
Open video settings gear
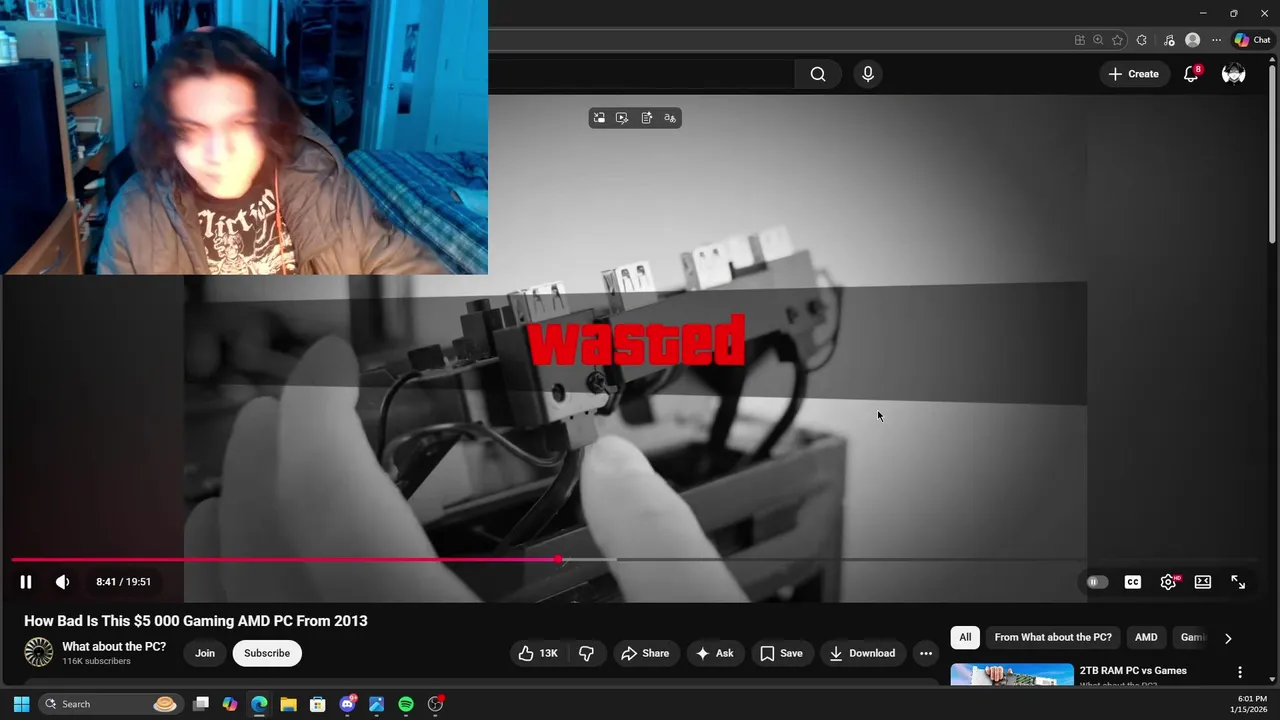point(1168,582)
